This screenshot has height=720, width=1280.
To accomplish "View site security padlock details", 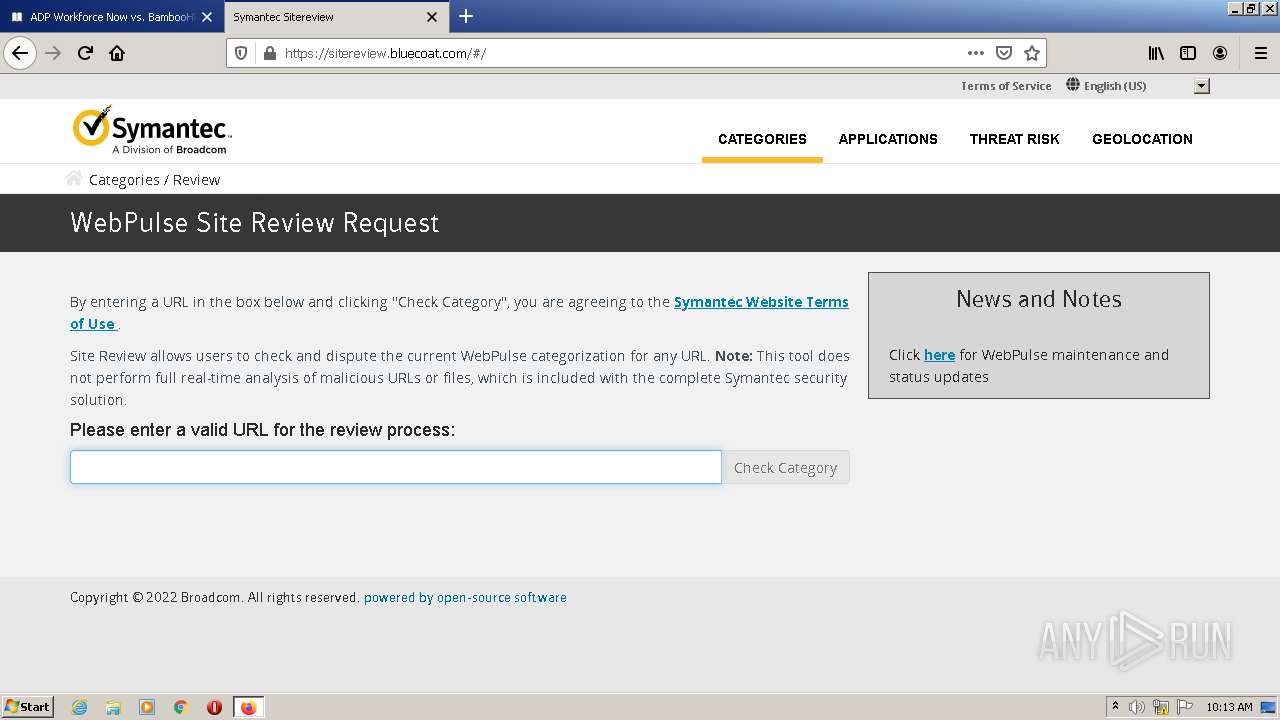I will [269, 53].
